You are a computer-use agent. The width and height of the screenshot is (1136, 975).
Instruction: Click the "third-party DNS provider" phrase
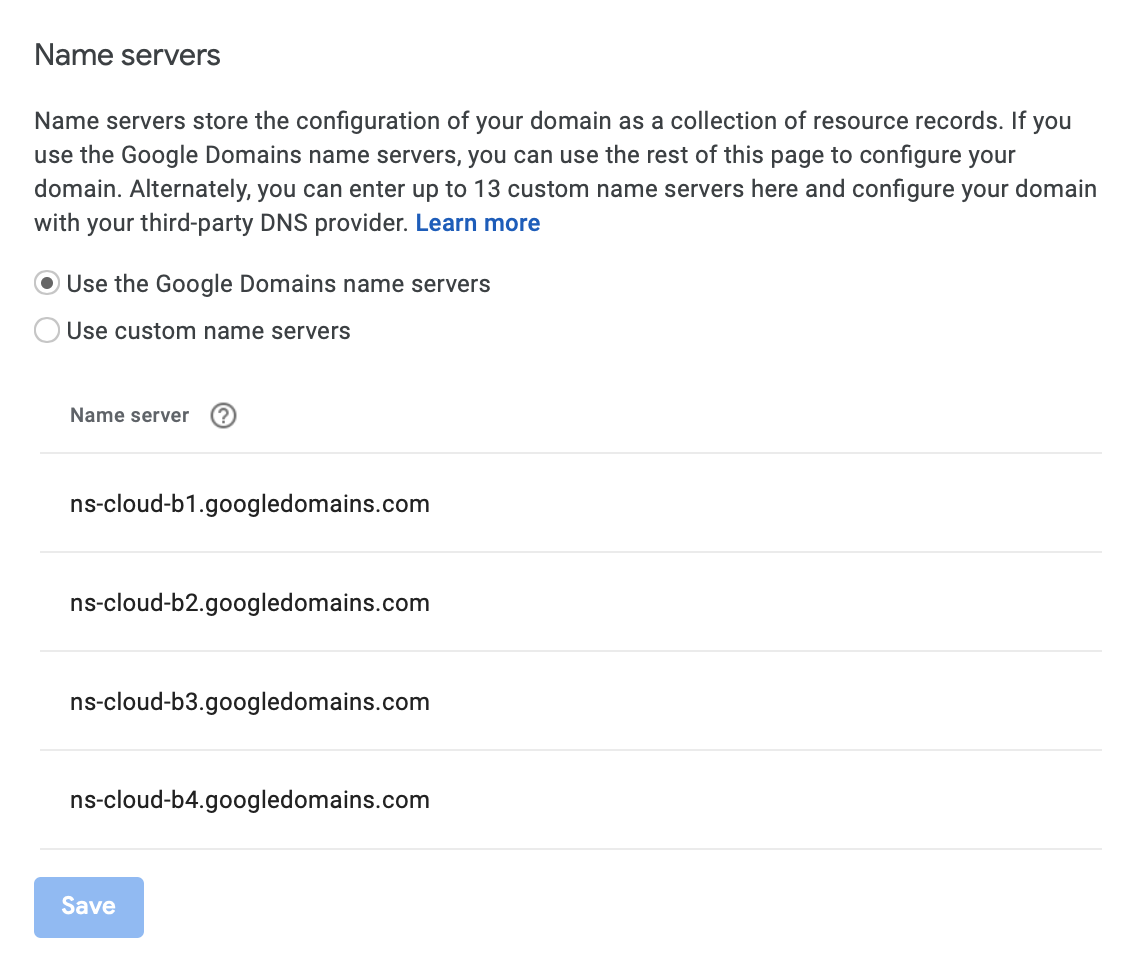[275, 223]
